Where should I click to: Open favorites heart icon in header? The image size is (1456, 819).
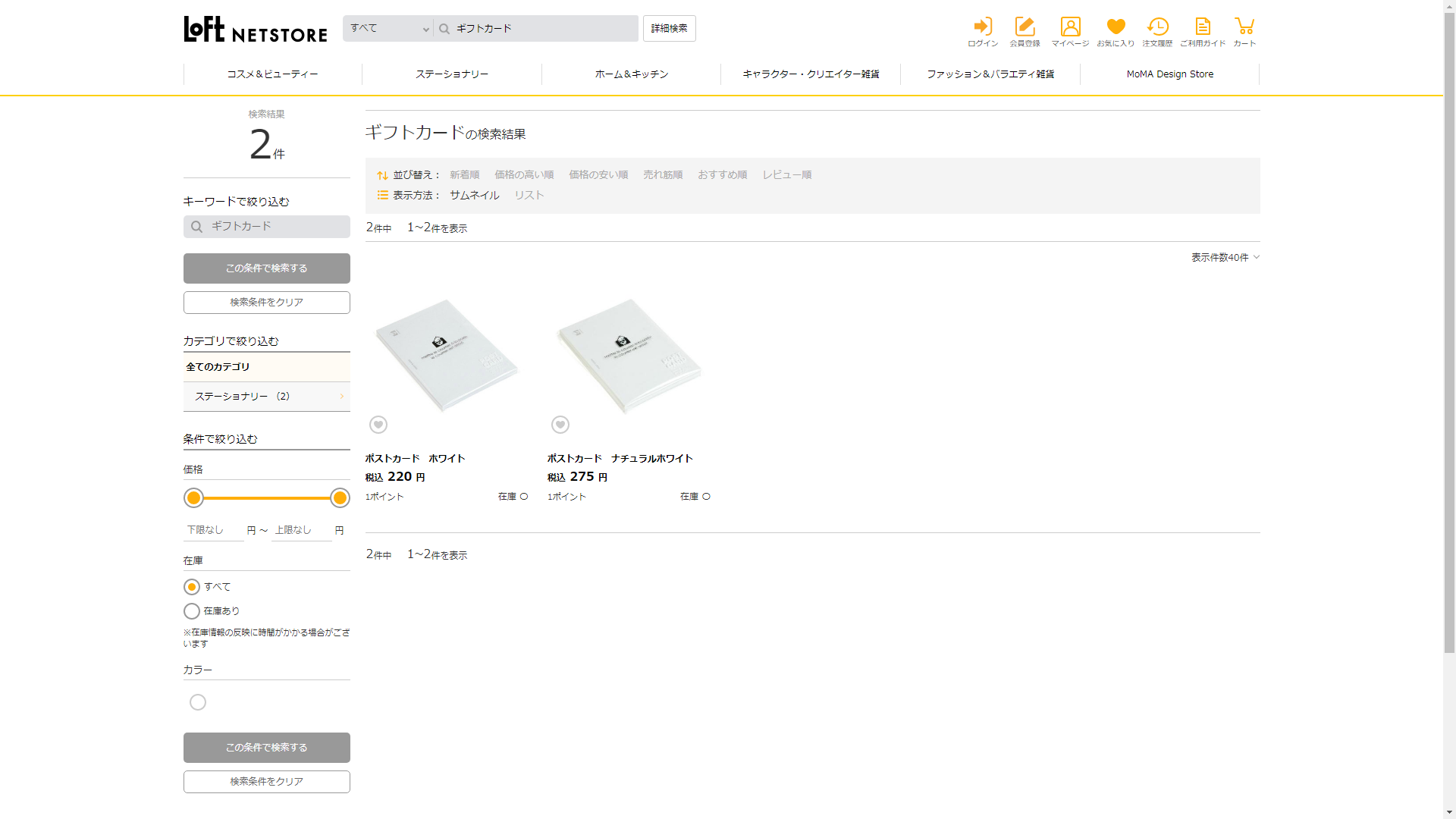1116,27
